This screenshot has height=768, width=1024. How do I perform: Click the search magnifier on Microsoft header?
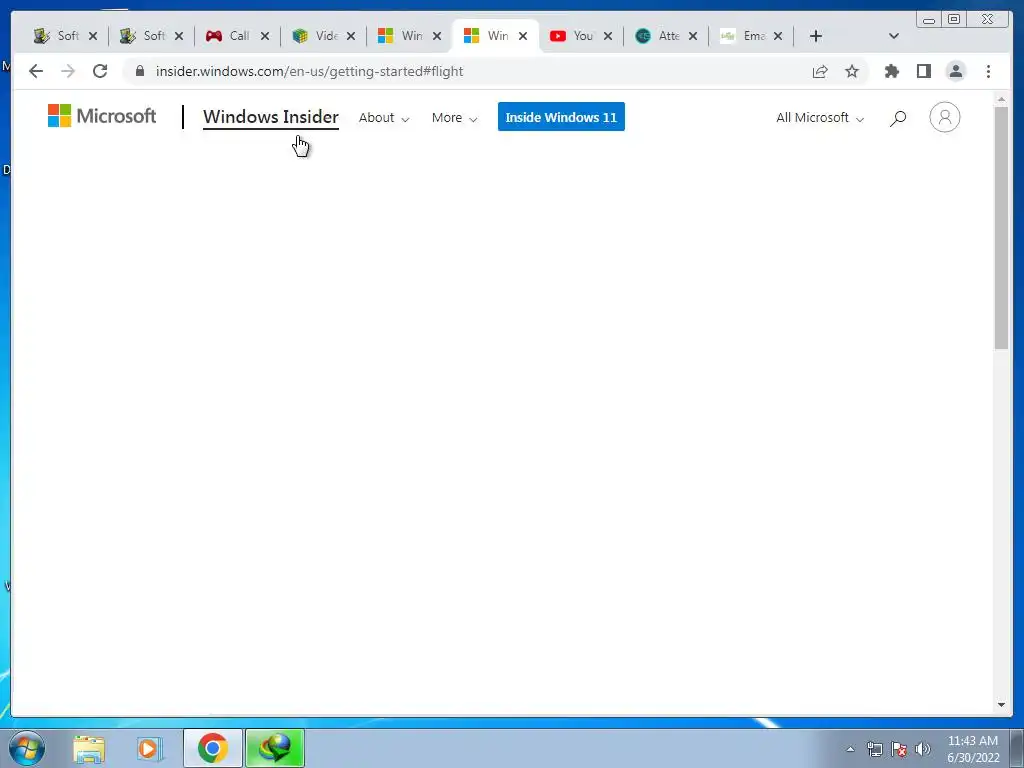click(898, 118)
